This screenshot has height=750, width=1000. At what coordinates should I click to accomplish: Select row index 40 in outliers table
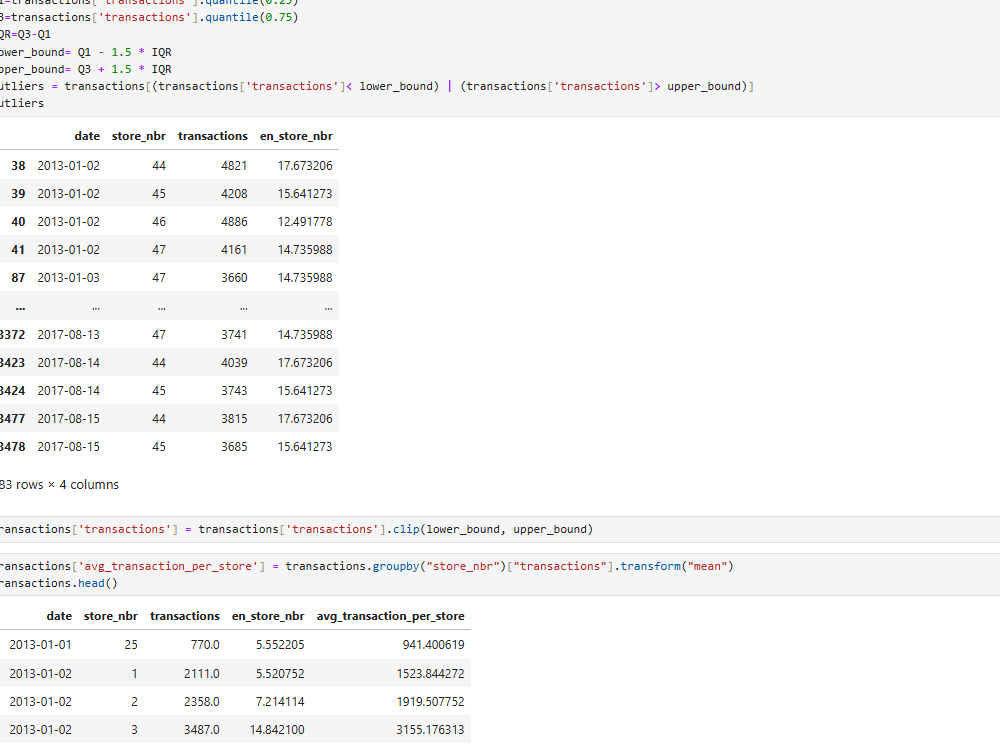[18, 222]
